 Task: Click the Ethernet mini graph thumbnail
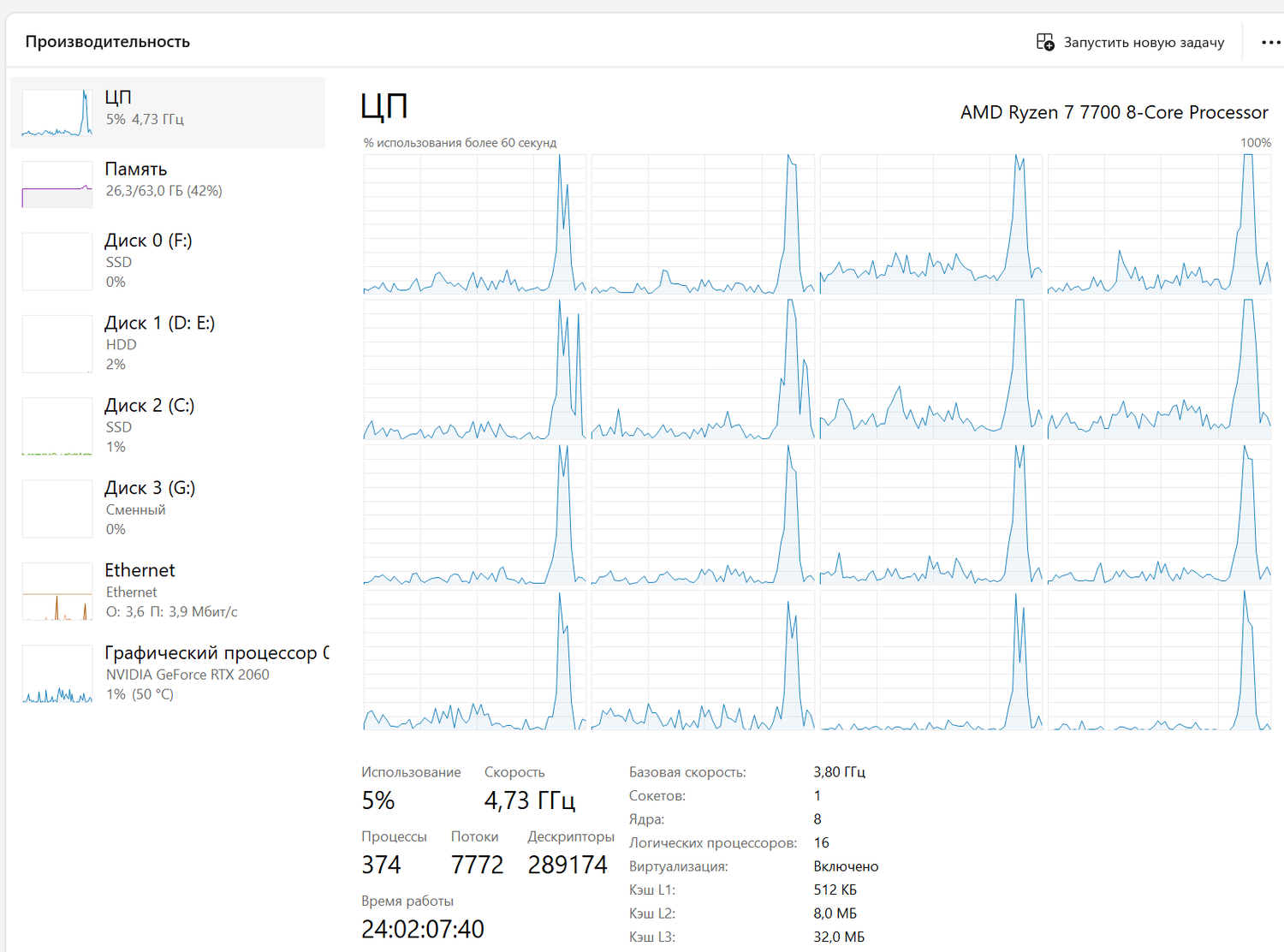[57, 592]
